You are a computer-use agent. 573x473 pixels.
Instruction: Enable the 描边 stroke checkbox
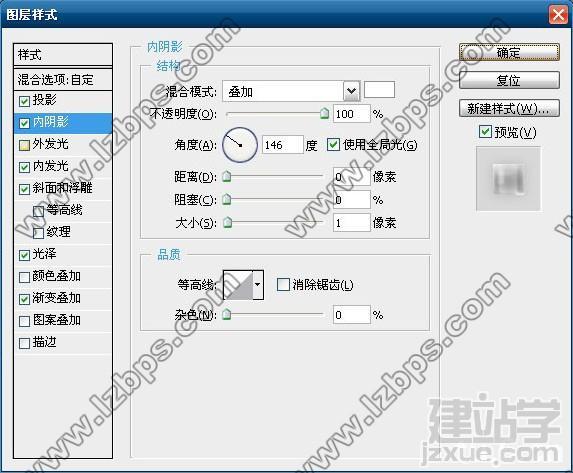click(24, 343)
